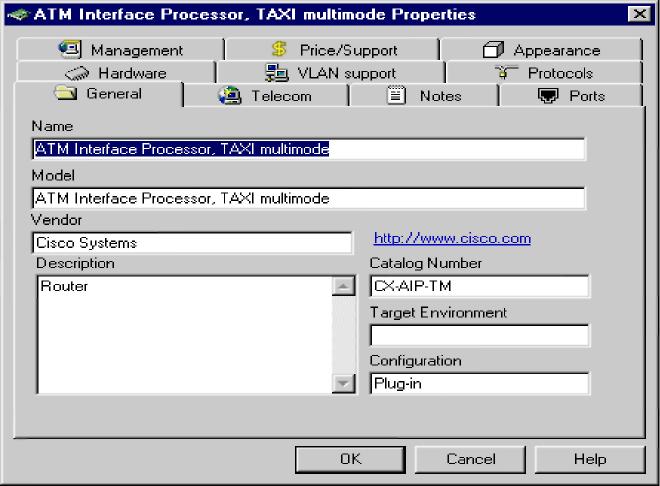The height and width of the screenshot is (486, 660).
Task: Open the Notes tab
Action: tap(424, 96)
